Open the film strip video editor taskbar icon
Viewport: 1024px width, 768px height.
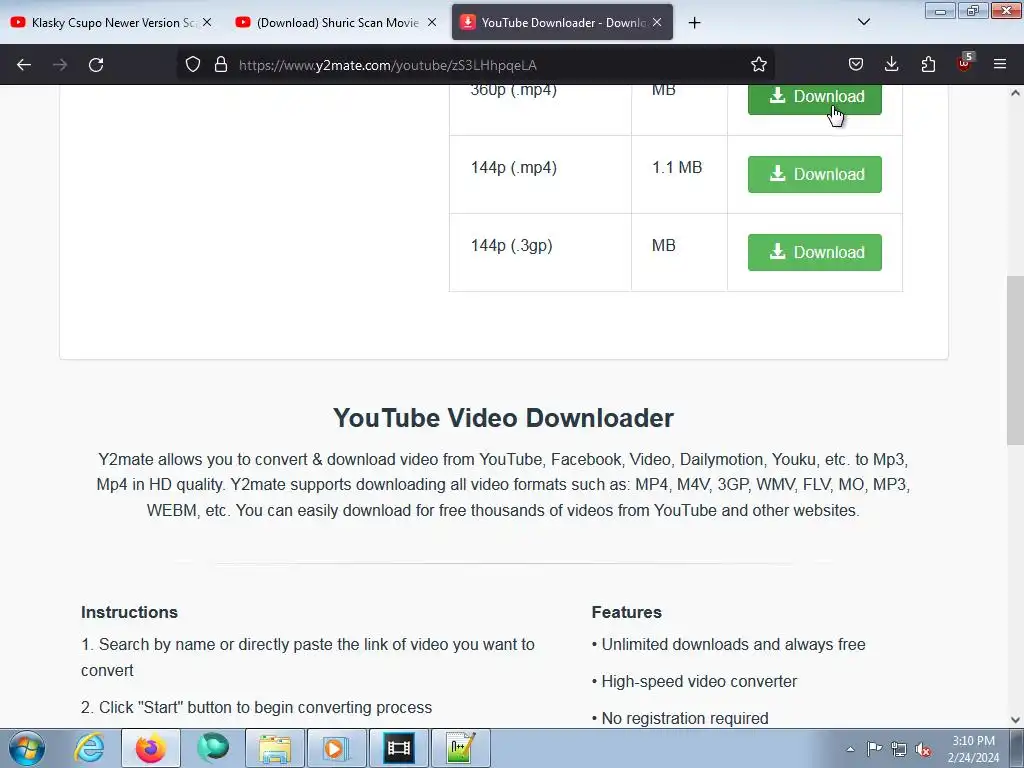[398, 748]
